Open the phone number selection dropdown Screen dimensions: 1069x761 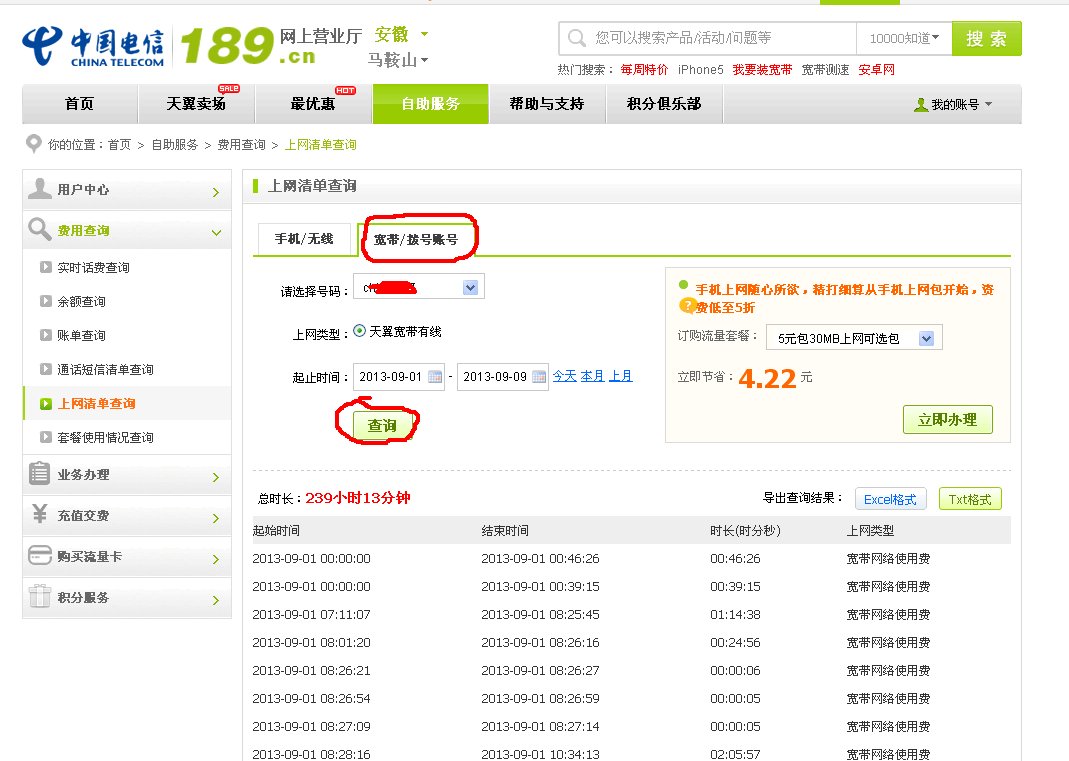coord(471,288)
